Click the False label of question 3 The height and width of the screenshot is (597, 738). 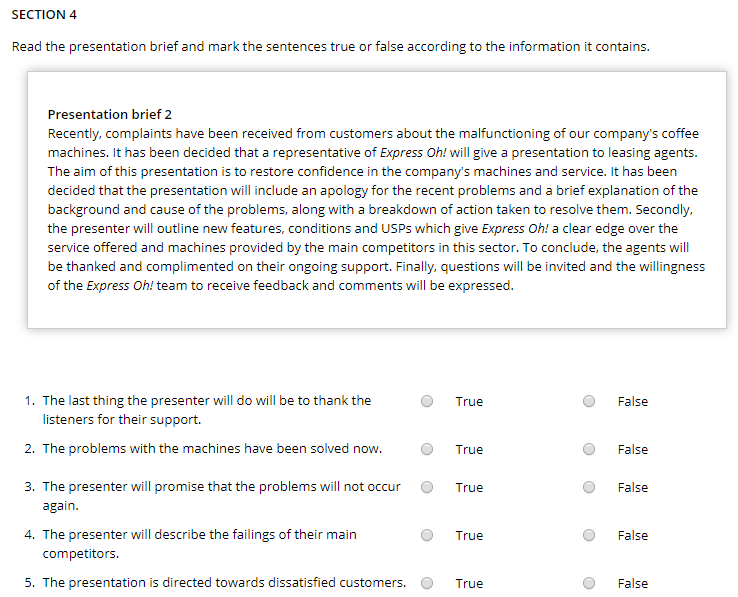tap(632, 487)
